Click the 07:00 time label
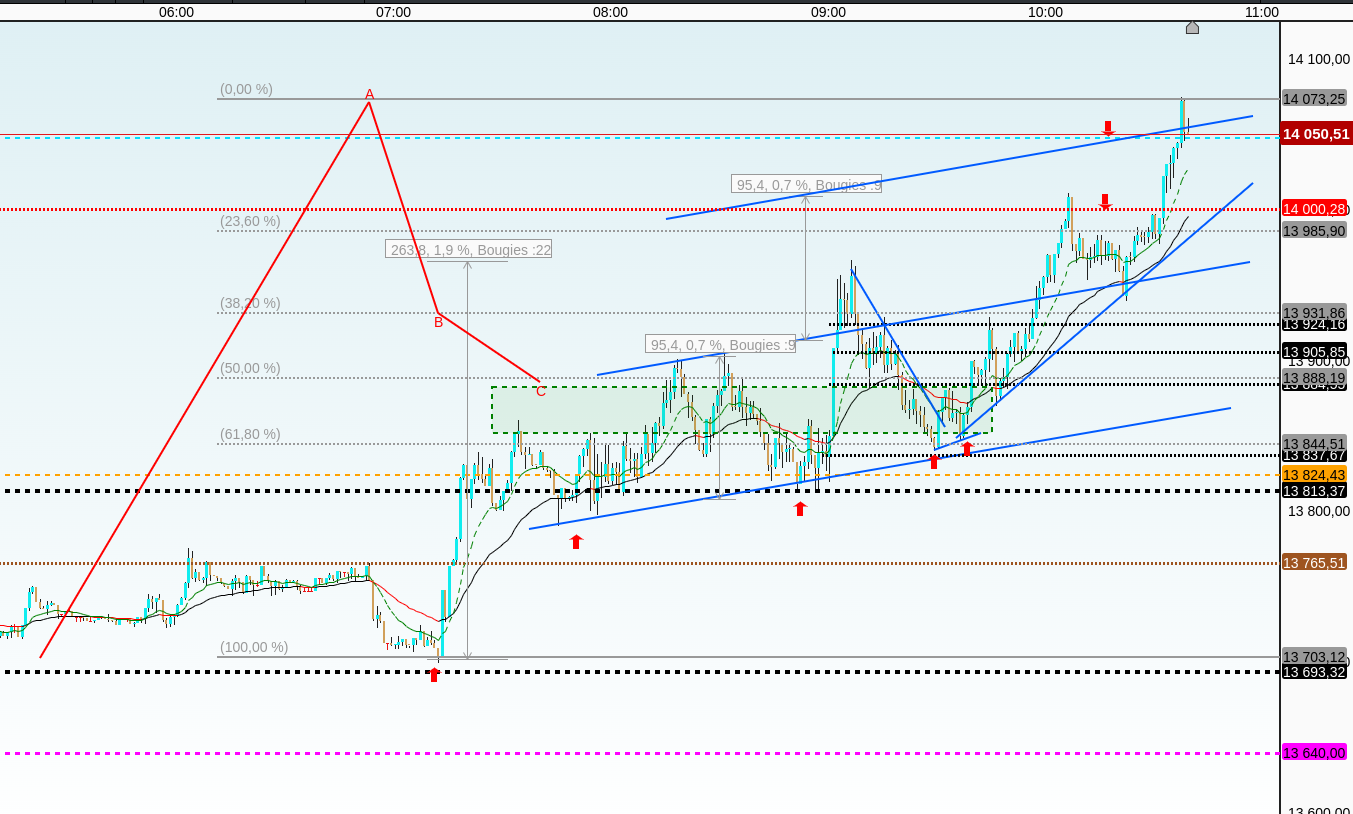Image resolution: width=1353 pixels, height=814 pixels. point(393,12)
